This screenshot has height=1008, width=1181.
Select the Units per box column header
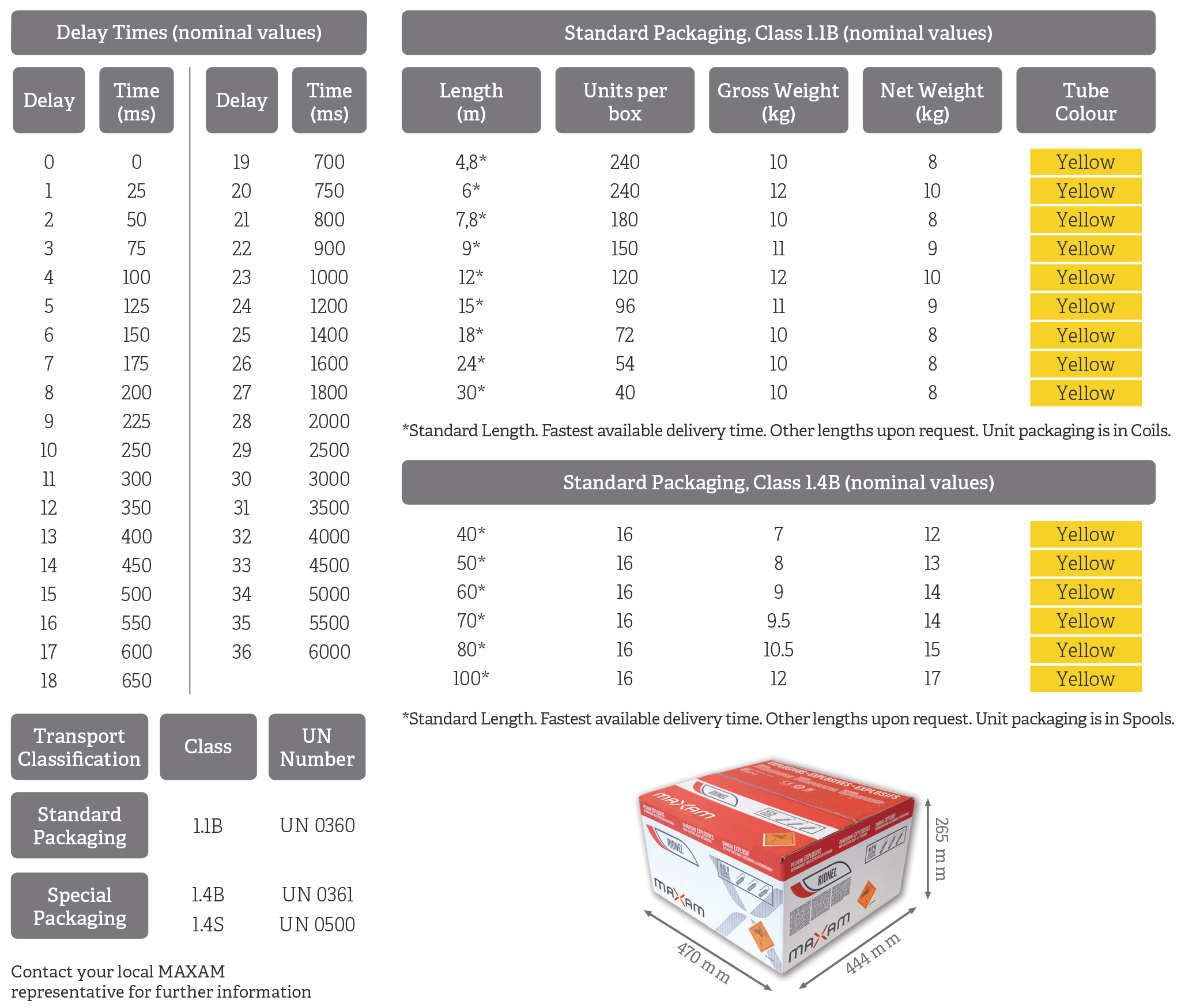coord(624,101)
